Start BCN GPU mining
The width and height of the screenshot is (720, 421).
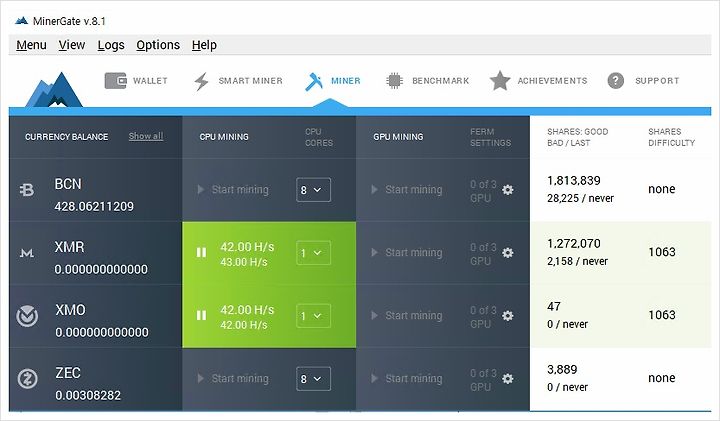point(406,190)
